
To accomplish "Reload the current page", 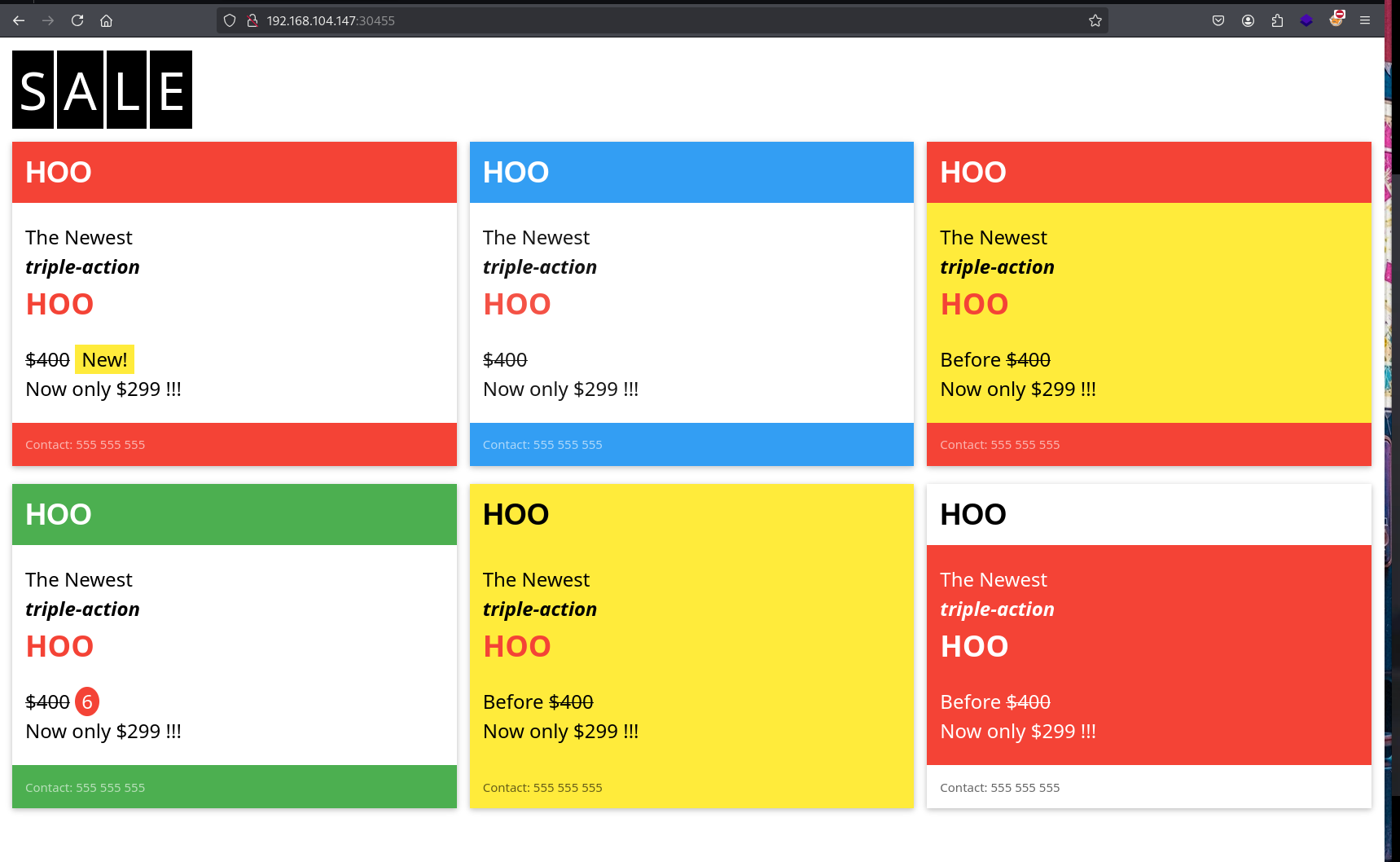I will coord(77,20).
